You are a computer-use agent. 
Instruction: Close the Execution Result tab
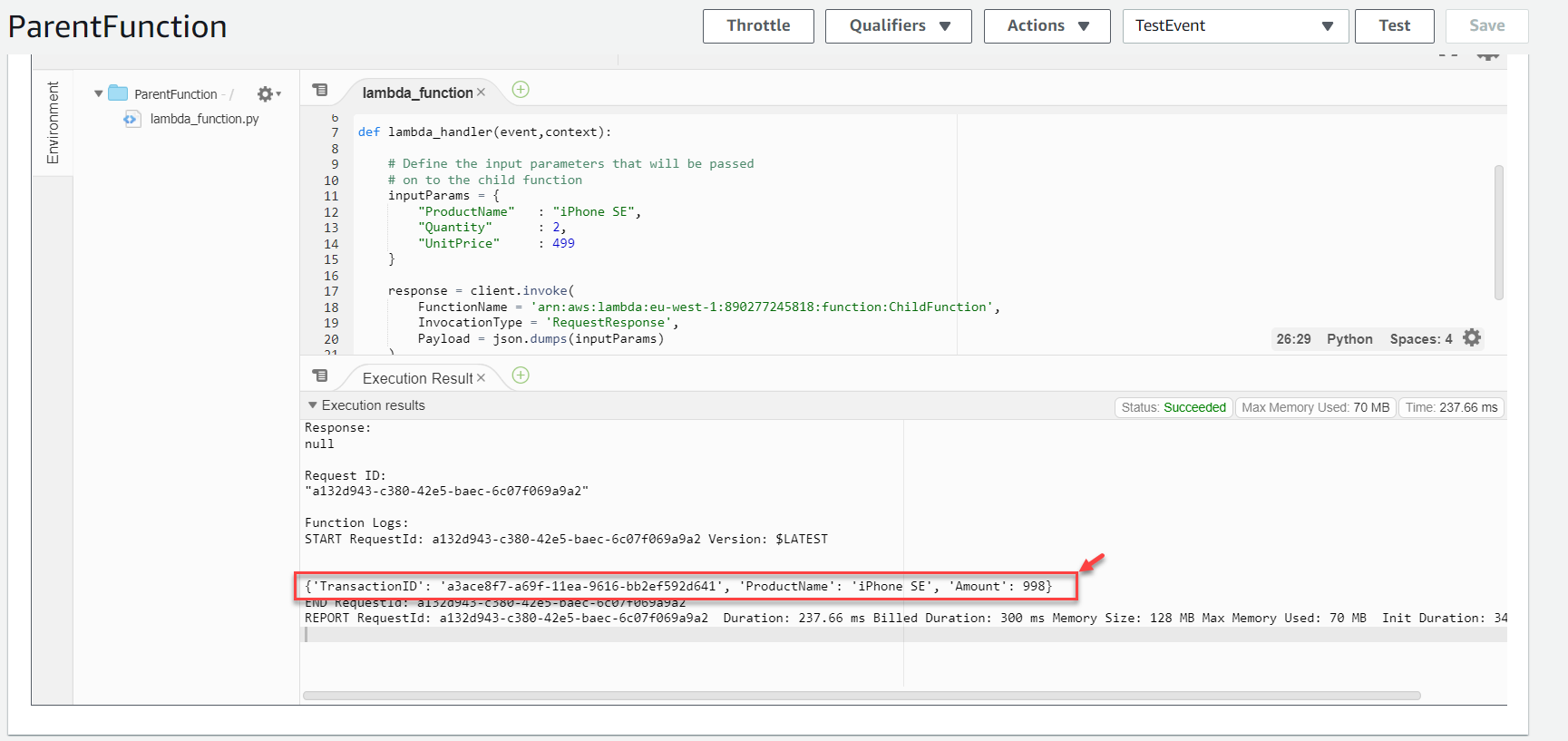pyautogui.click(x=482, y=378)
